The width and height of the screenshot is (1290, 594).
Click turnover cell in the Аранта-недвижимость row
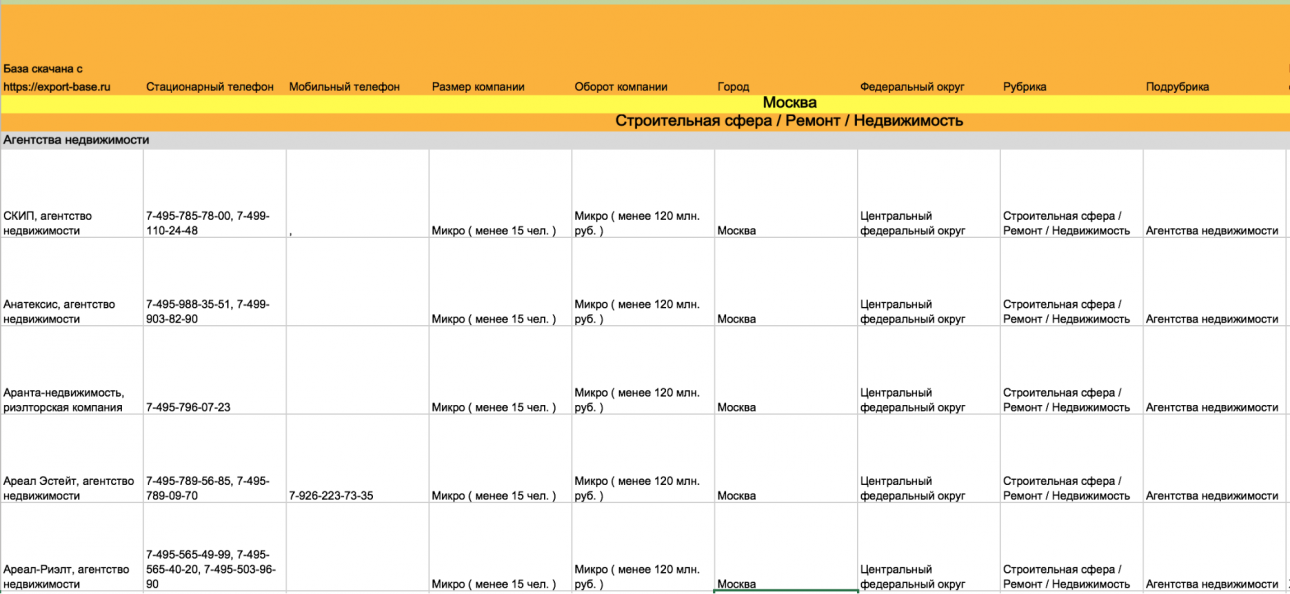coord(644,370)
